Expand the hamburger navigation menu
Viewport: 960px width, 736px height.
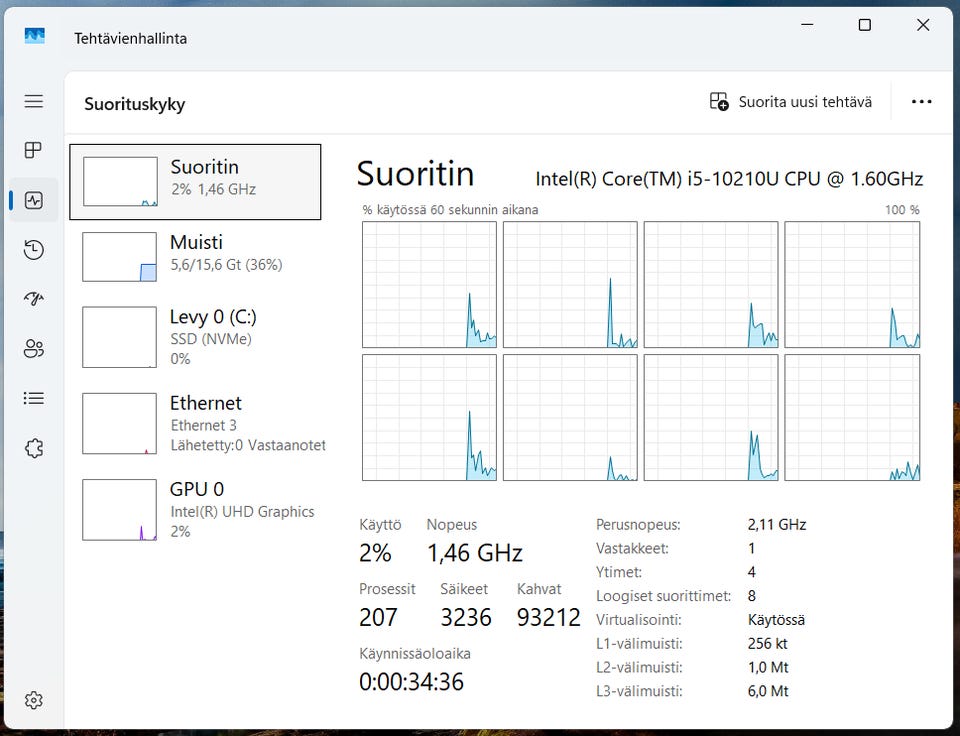[34, 101]
